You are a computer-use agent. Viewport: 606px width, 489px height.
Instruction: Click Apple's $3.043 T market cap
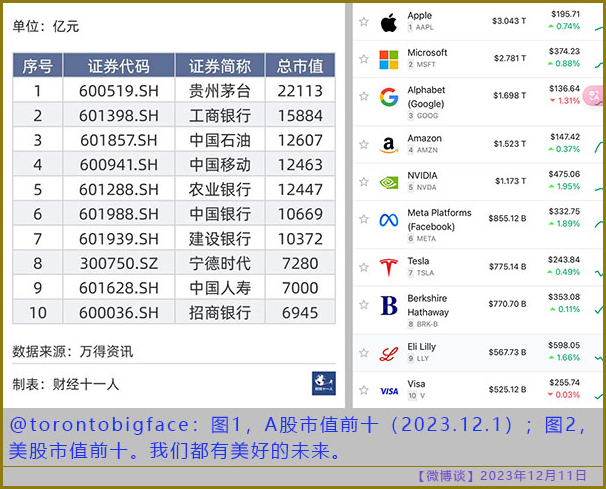point(509,21)
